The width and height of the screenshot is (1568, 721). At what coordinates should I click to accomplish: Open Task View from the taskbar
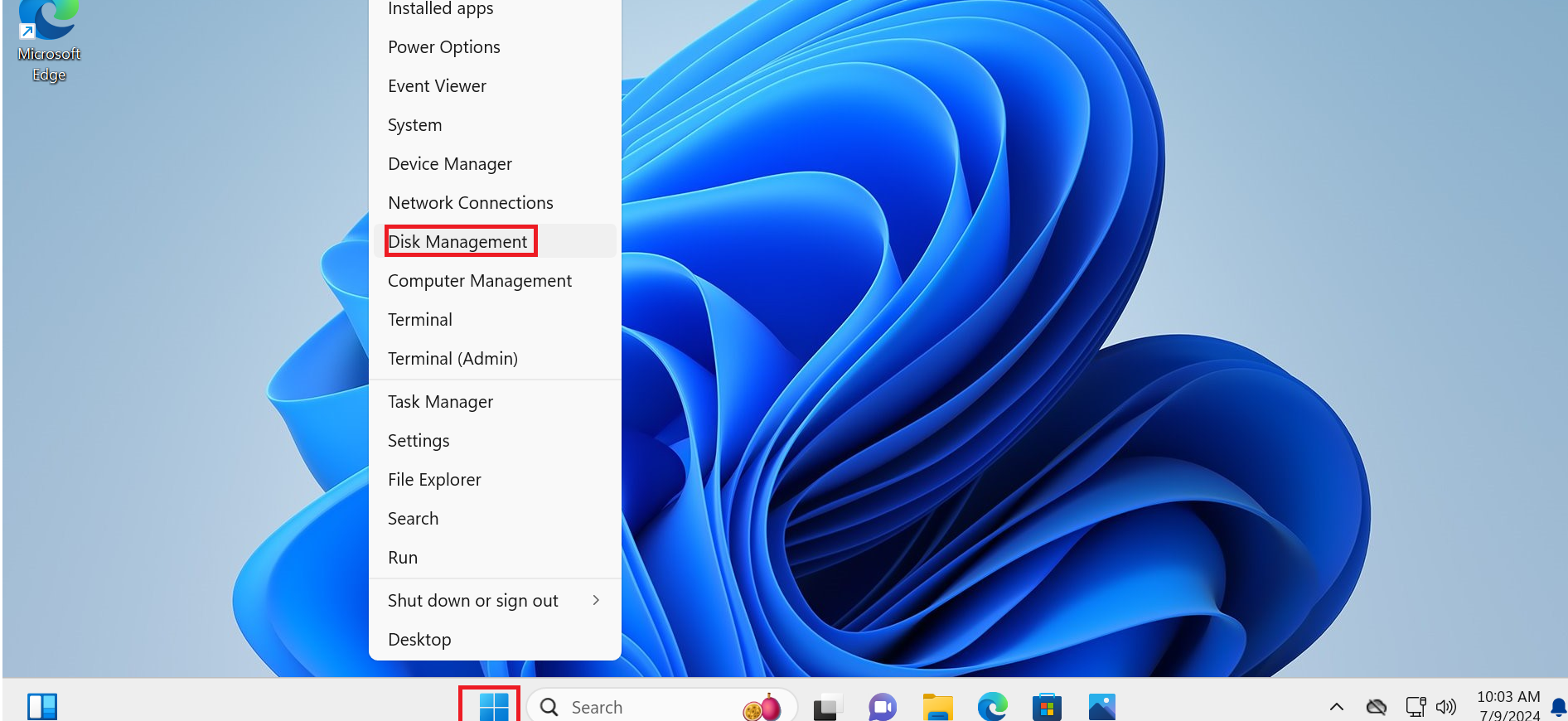pos(827,707)
